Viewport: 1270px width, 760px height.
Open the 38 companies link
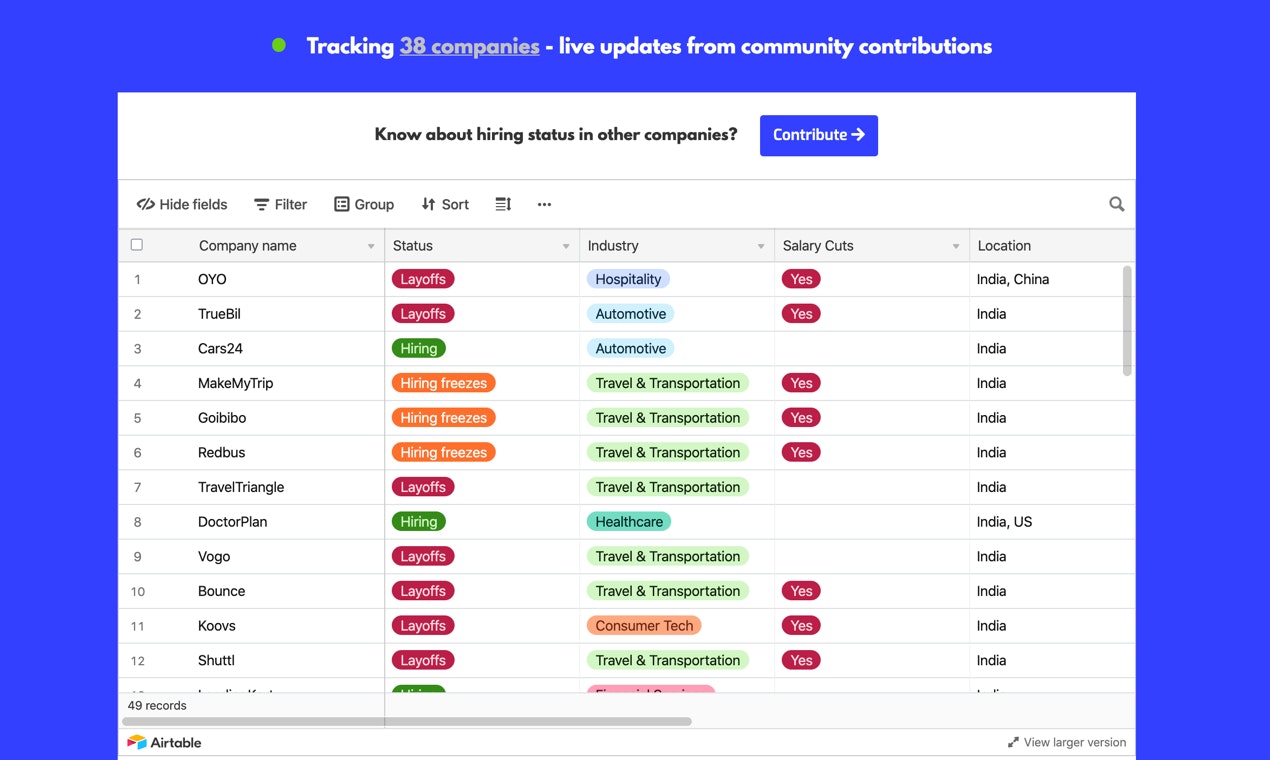(470, 46)
